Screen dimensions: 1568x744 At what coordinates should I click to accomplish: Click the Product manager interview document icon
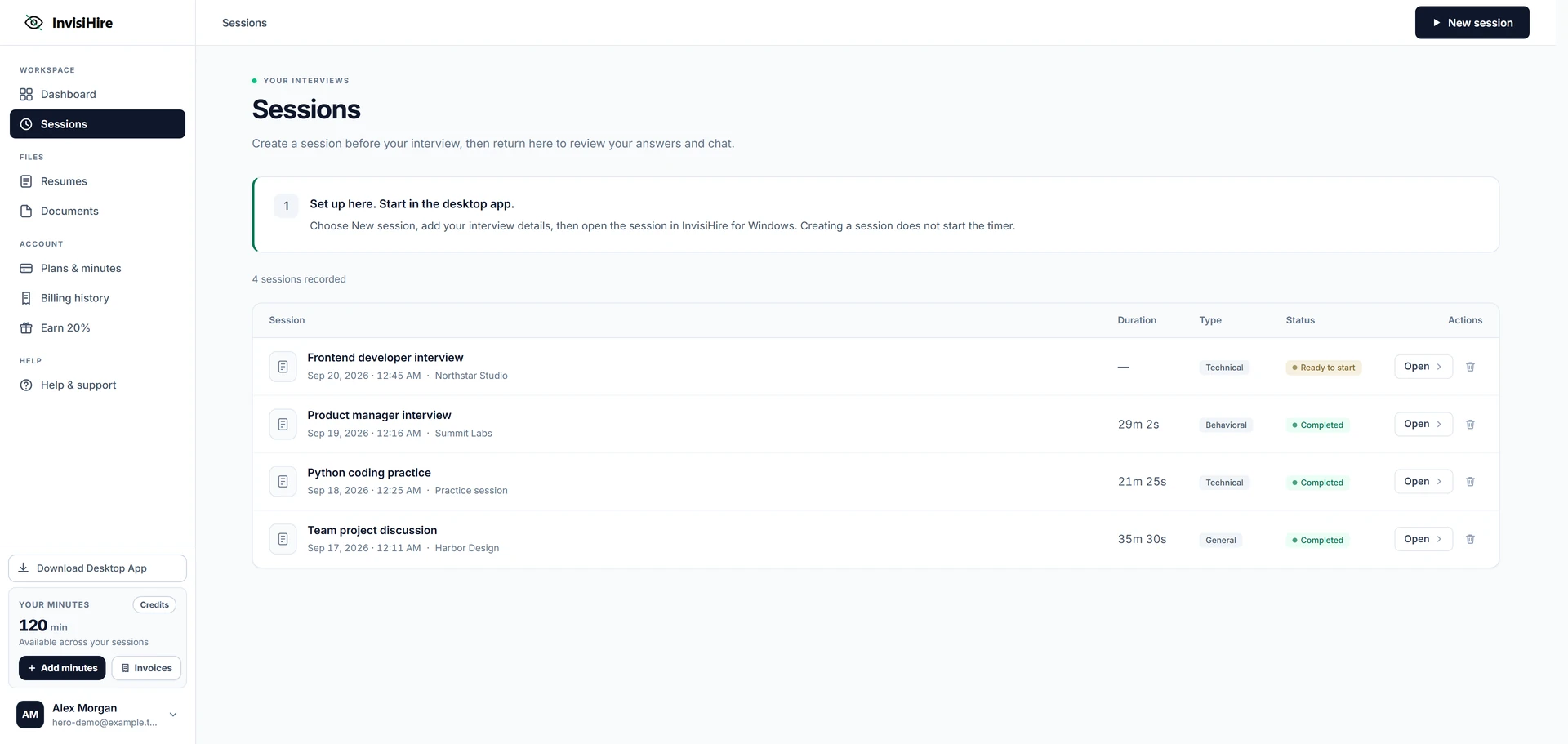(283, 424)
